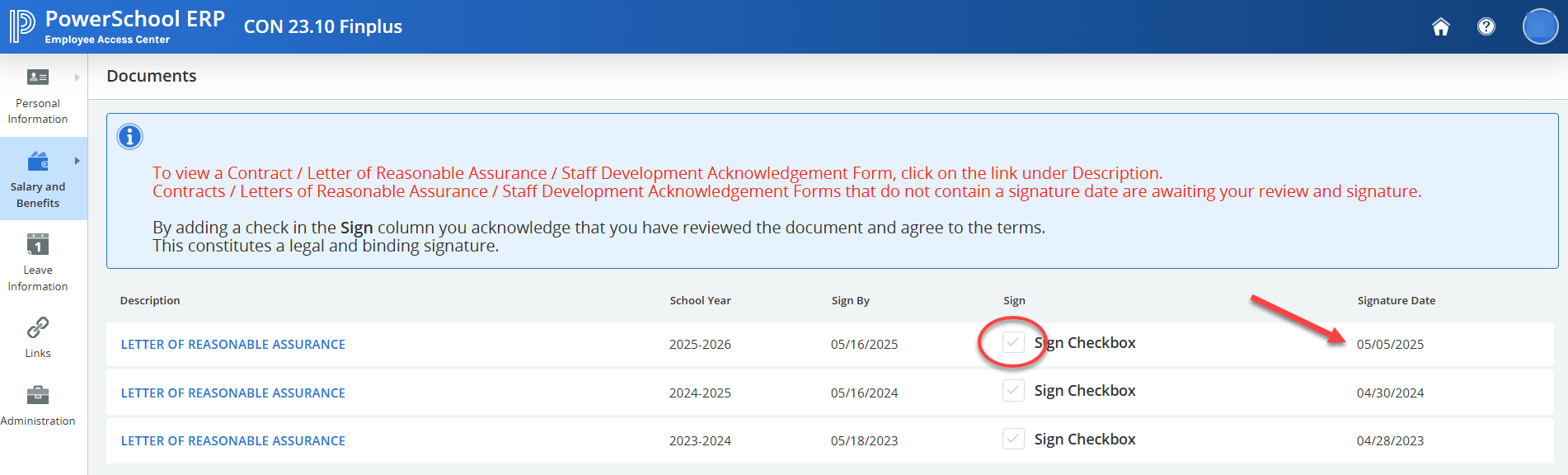This screenshot has width=1568, height=475.
Task: Open the Administration briefcase icon
Action: coord(38,395)
